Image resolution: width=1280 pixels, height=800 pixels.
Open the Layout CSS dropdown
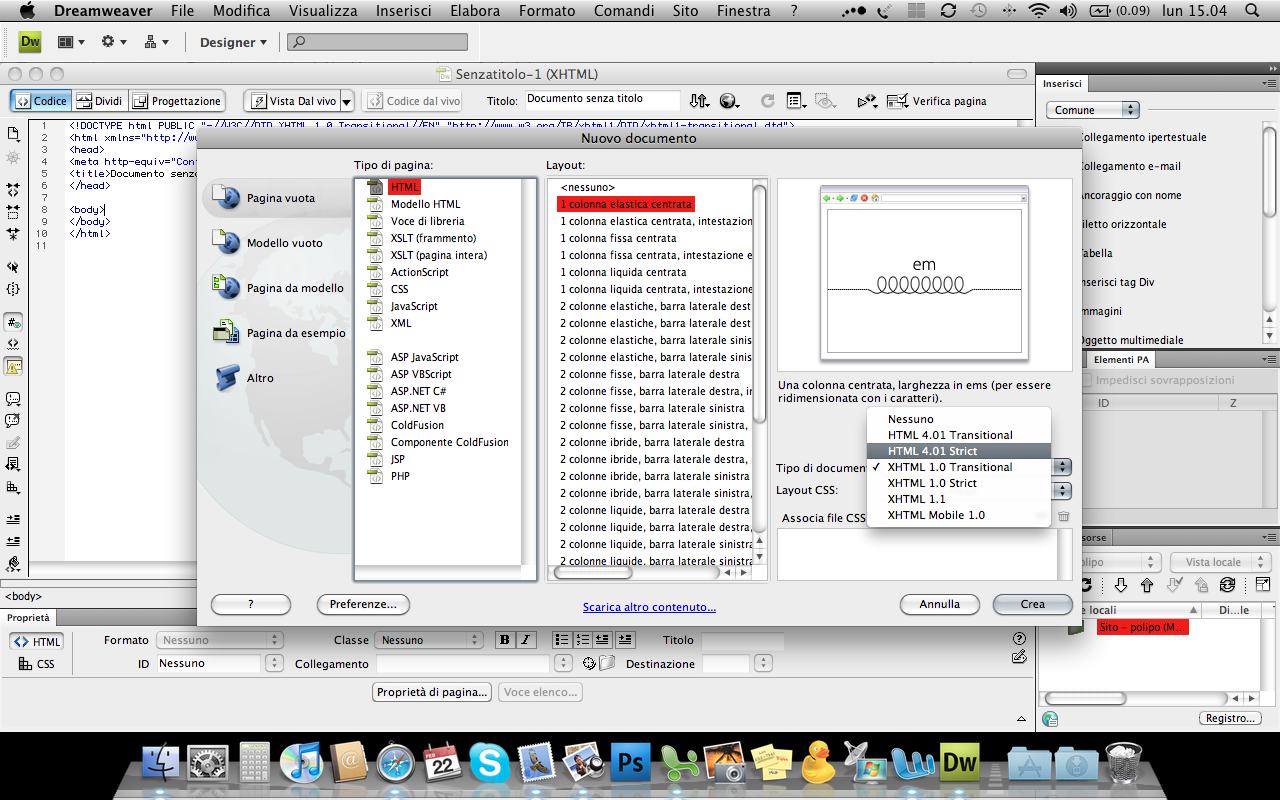(1062, 491)
